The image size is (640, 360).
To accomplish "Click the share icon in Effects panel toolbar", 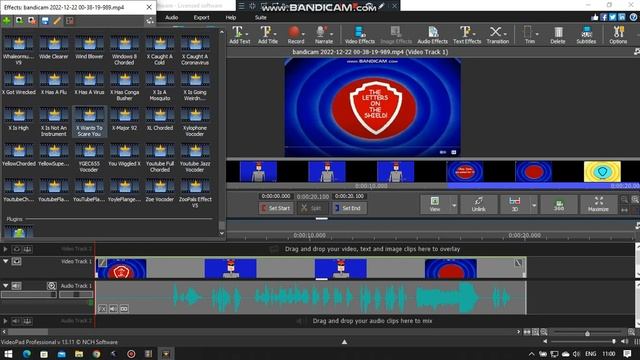I will (150, 21).
